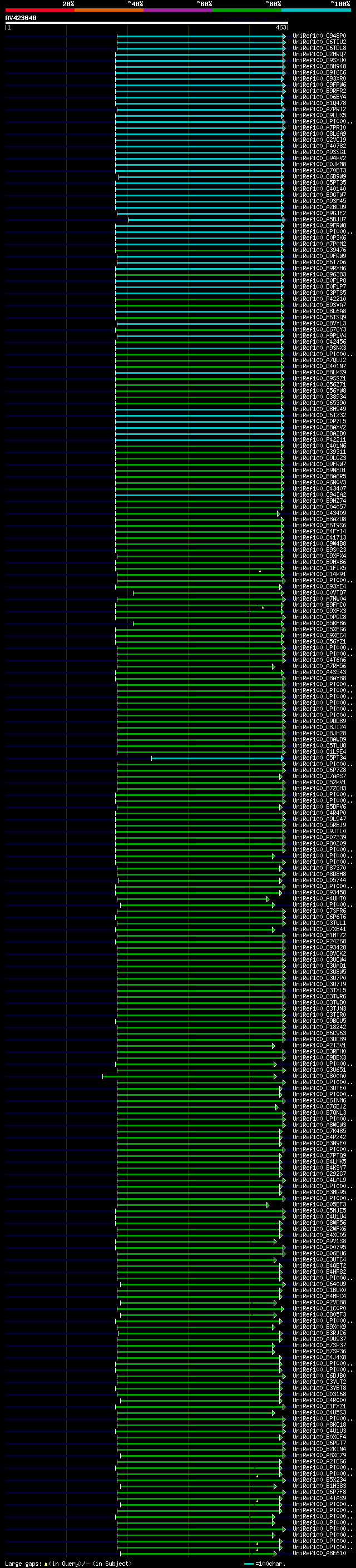Select hit label UniRef100_Q2VCI9

pyautogui.click(x=319, y=140)
